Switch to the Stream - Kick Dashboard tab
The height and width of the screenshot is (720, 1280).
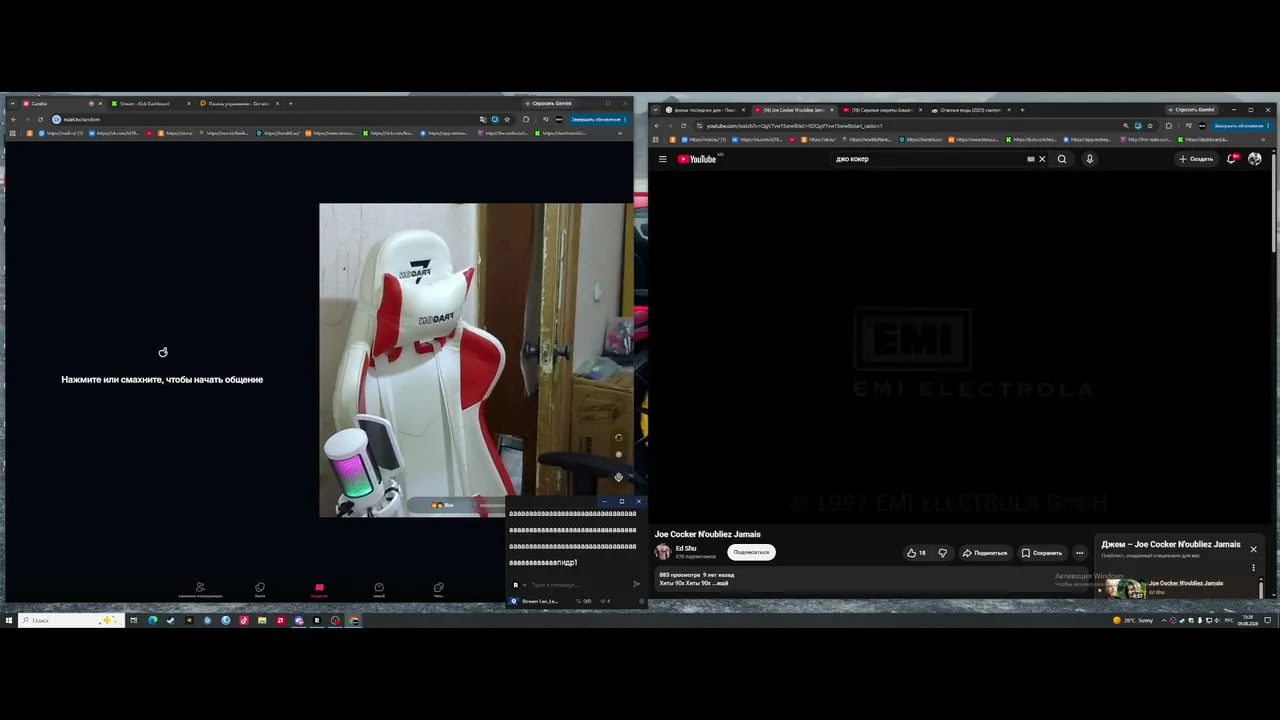click(x=150, y=103)
